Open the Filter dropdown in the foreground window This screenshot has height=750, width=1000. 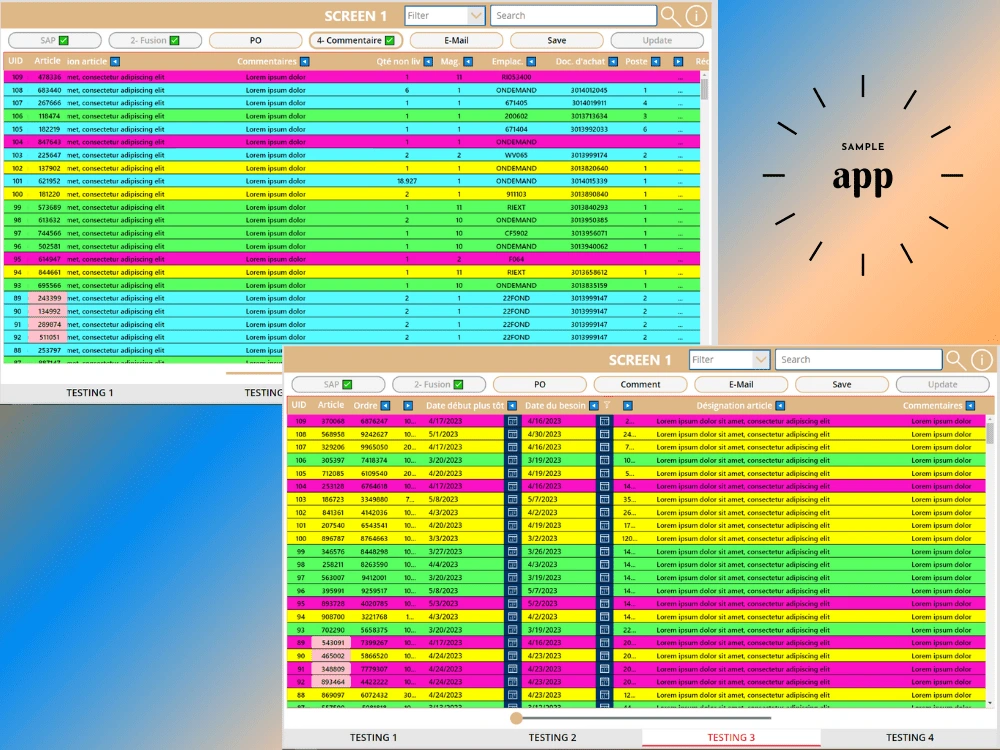click(761, 360)
